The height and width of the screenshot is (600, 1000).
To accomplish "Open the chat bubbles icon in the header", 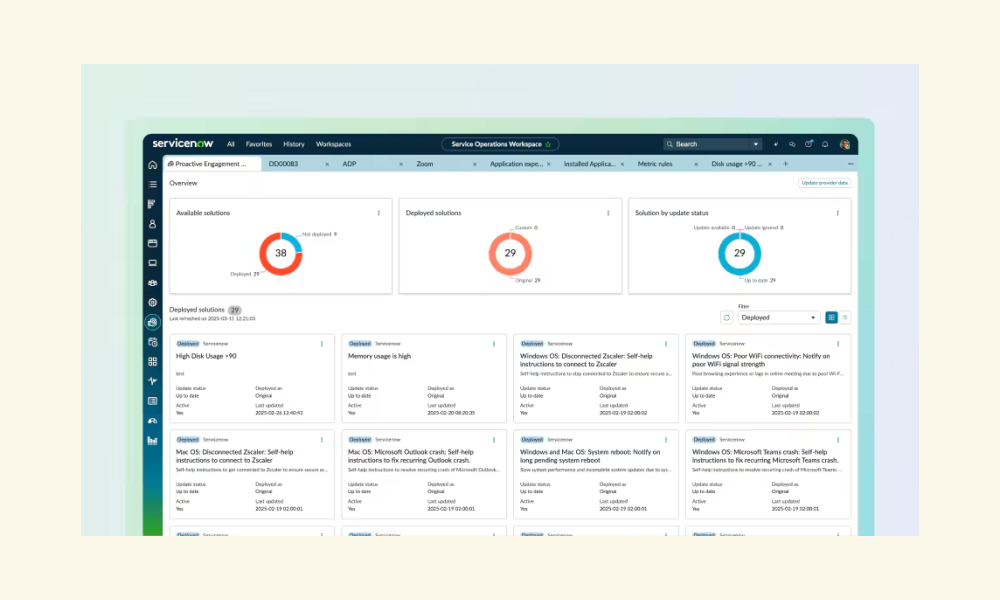I will (792, 144).
